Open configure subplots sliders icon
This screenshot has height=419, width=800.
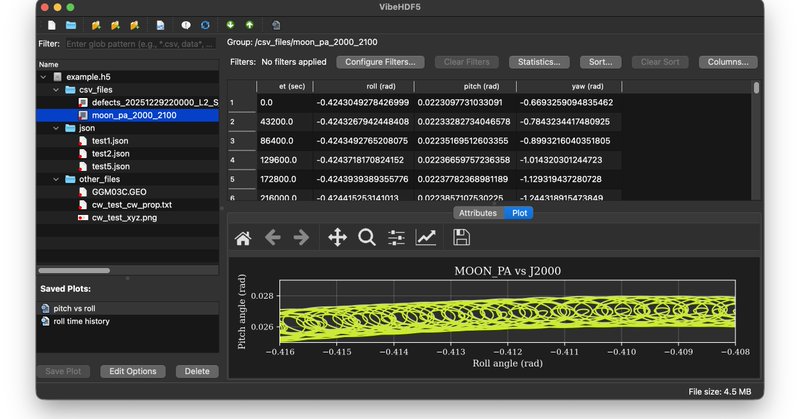396,237
